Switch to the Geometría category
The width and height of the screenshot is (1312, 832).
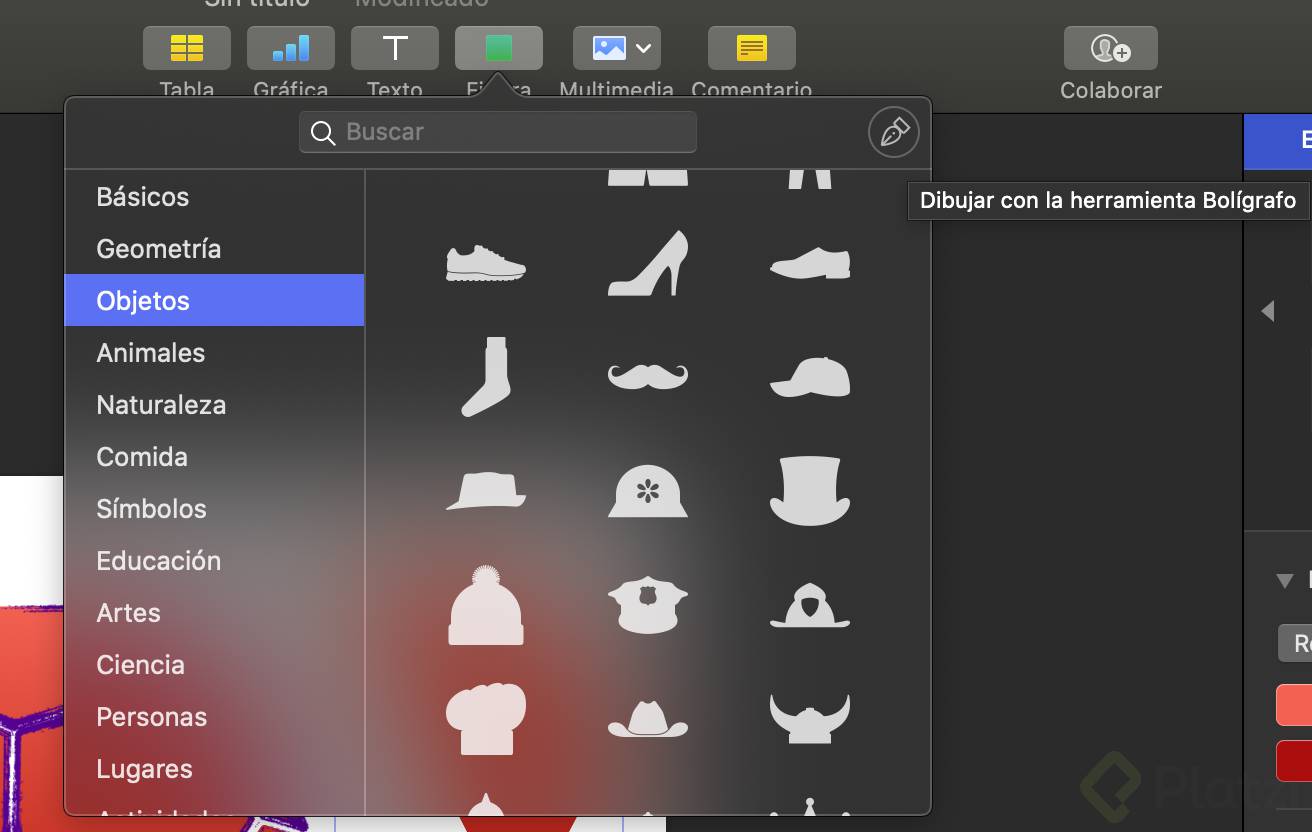click(214, 248)
